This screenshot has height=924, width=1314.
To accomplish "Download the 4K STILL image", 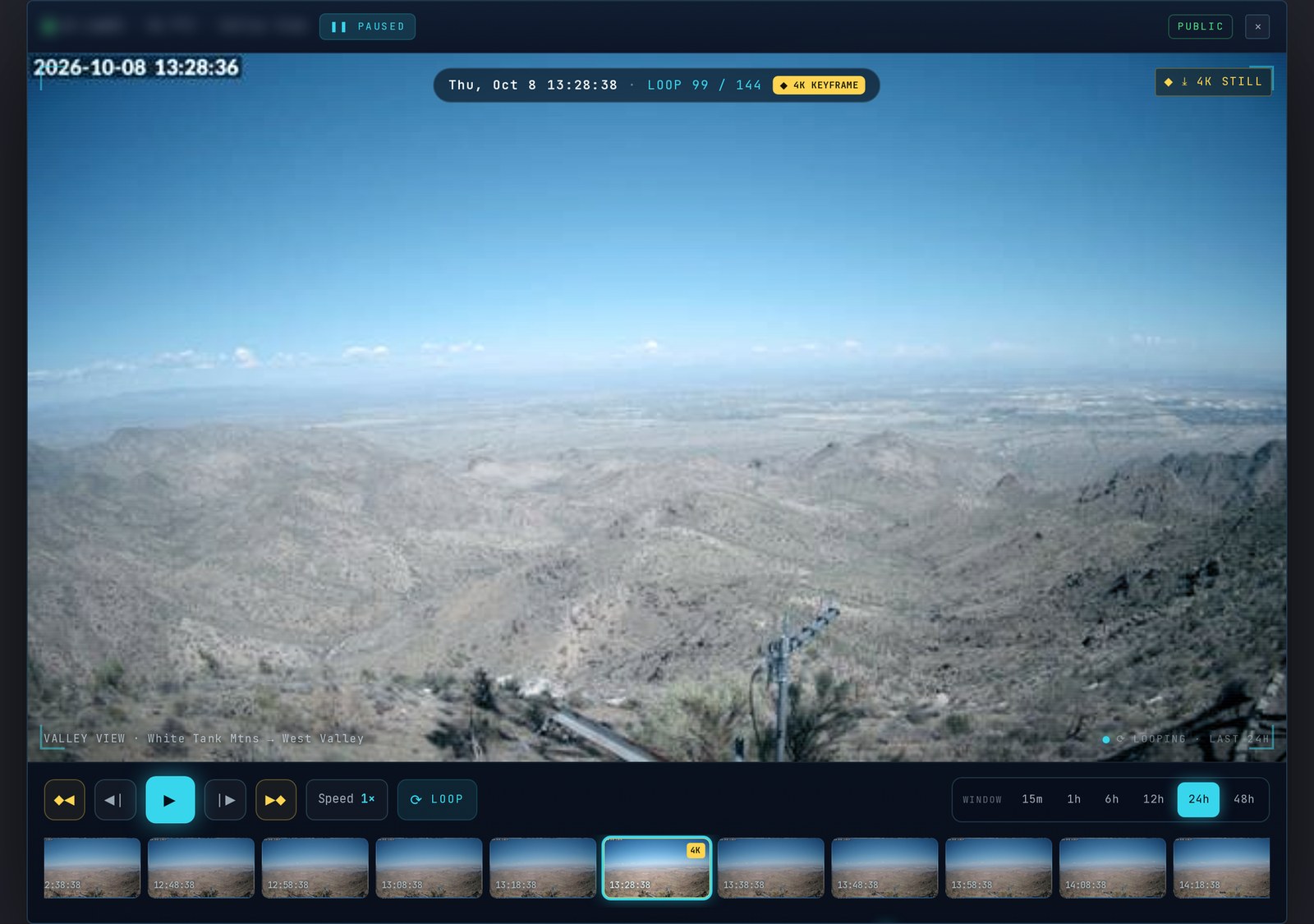I will [x=1213, y=81].
